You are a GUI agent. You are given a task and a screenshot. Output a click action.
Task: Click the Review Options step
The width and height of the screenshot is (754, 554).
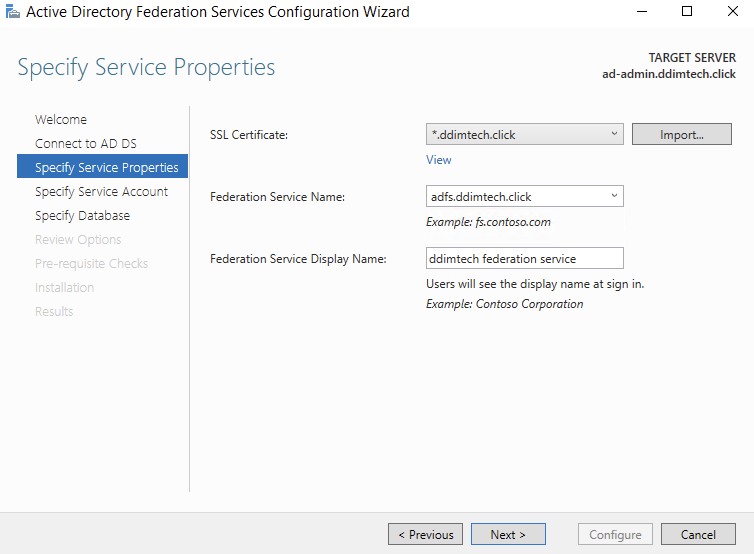78,239
